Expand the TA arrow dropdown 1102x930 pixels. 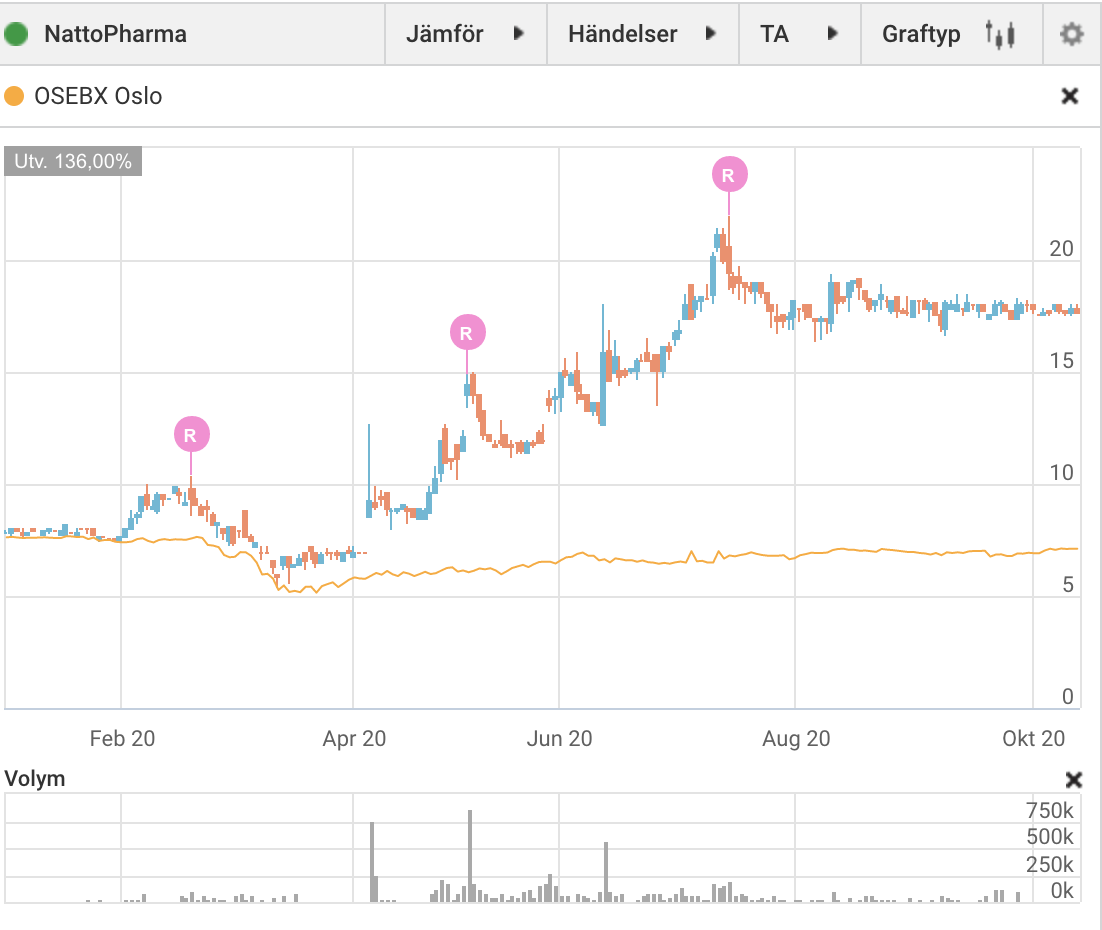[x=832, y=33]
